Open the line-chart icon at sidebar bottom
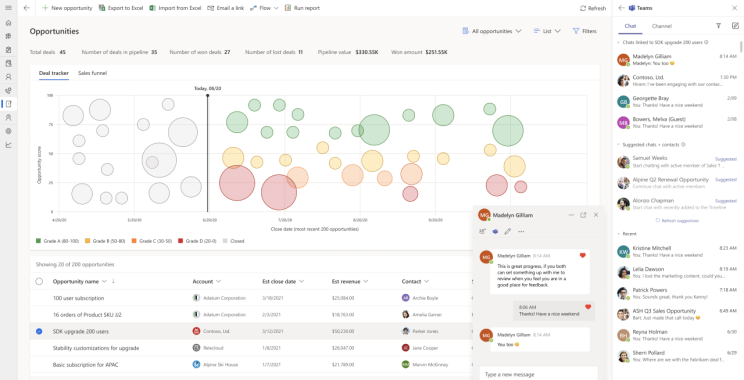Viewport: 744px width, 380px height. point(8,145)
